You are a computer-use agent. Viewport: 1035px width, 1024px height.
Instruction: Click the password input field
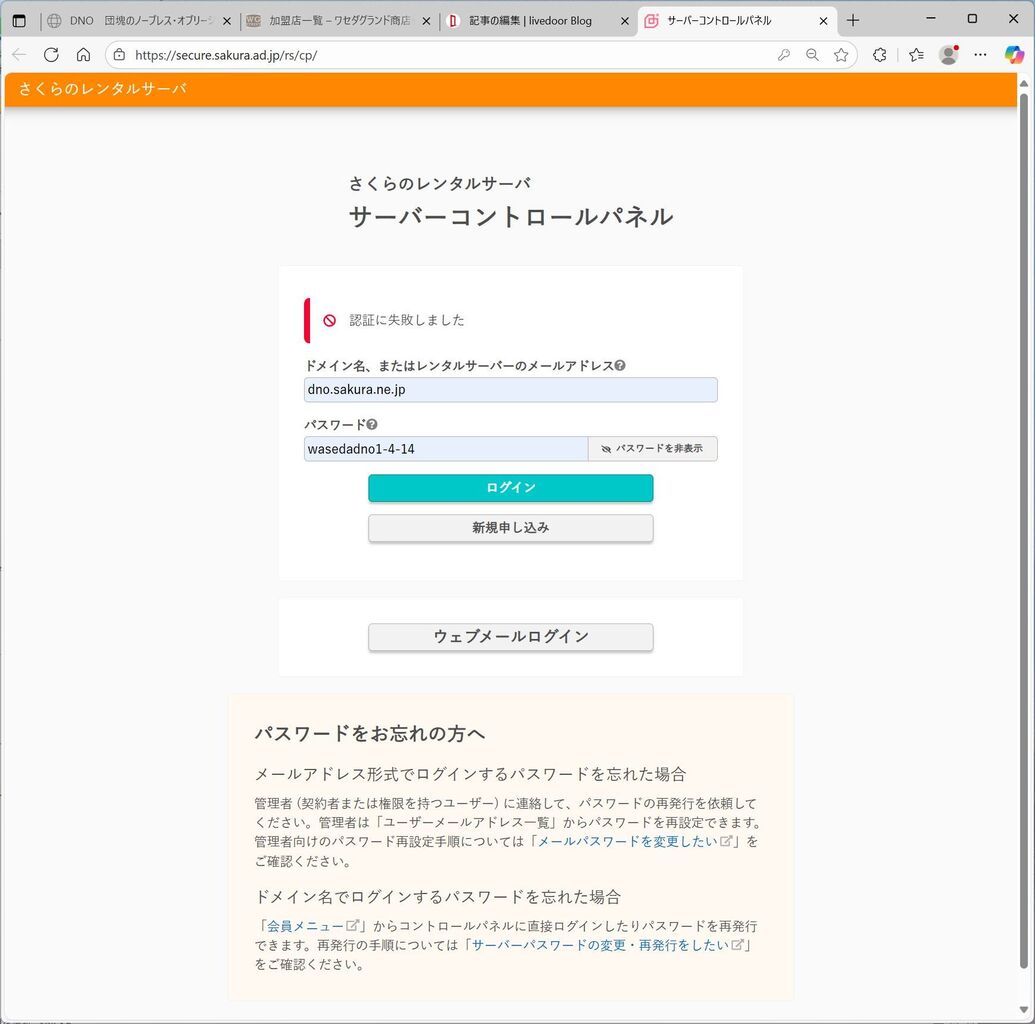click(x=446, y=449)
